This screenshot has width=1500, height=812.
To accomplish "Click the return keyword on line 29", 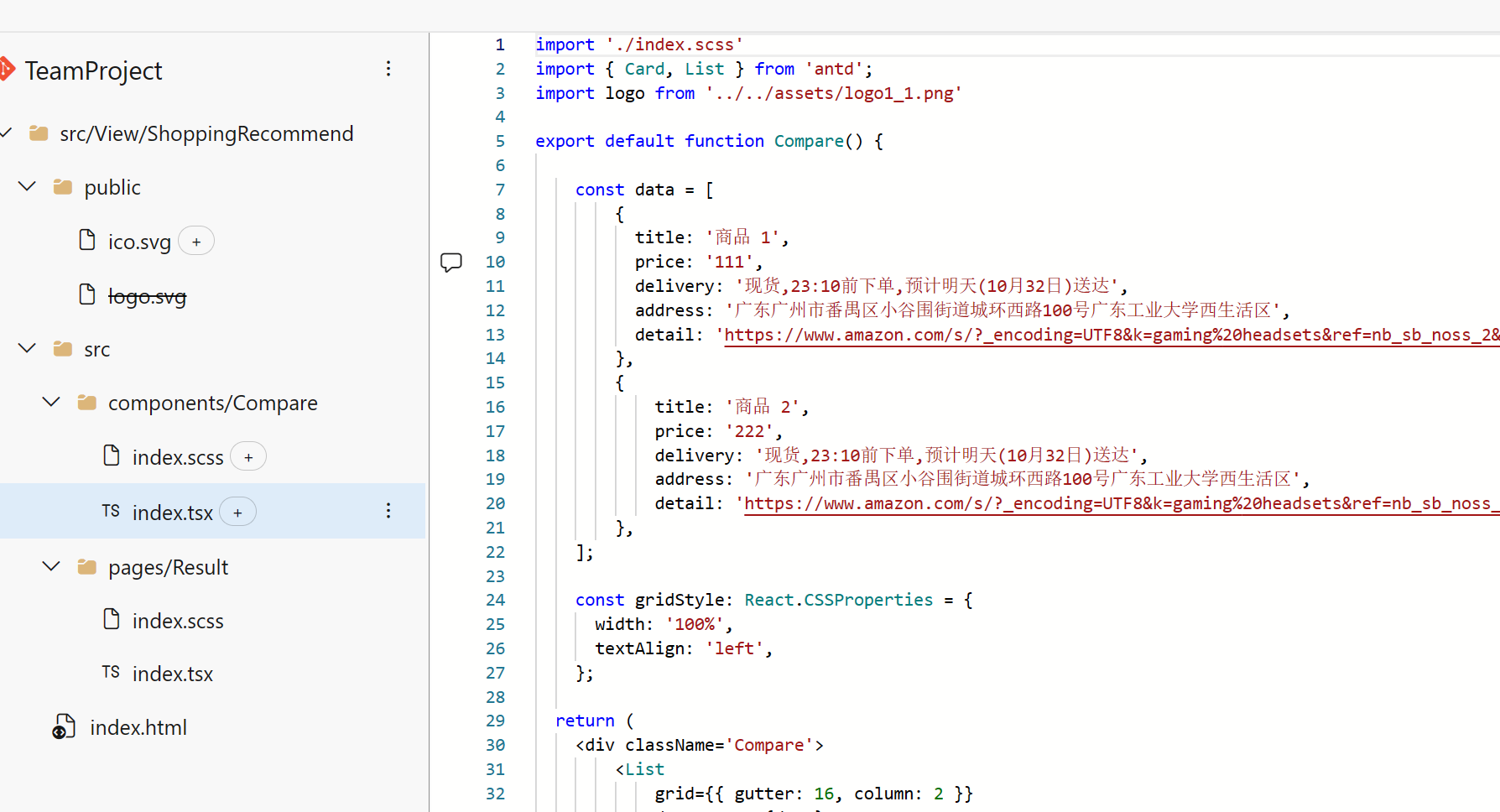I will point(585,721).
